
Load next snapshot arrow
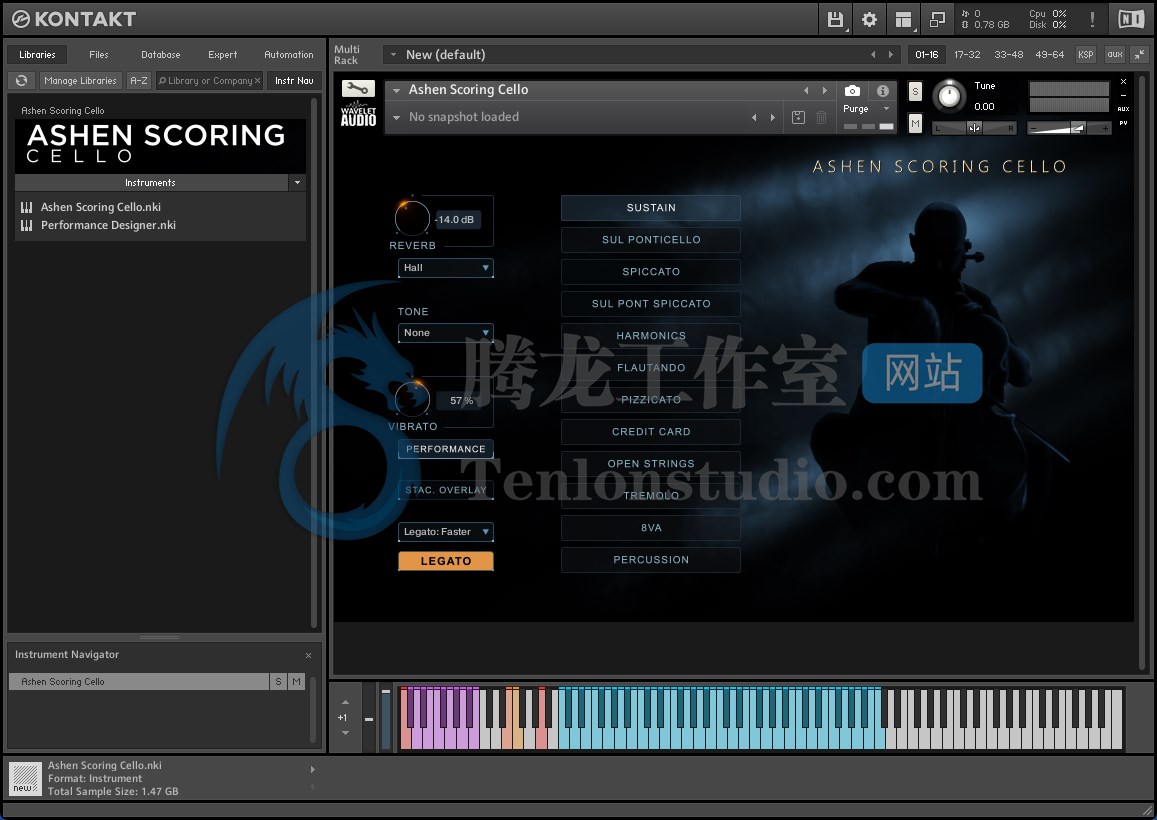(x=773, y=117)
